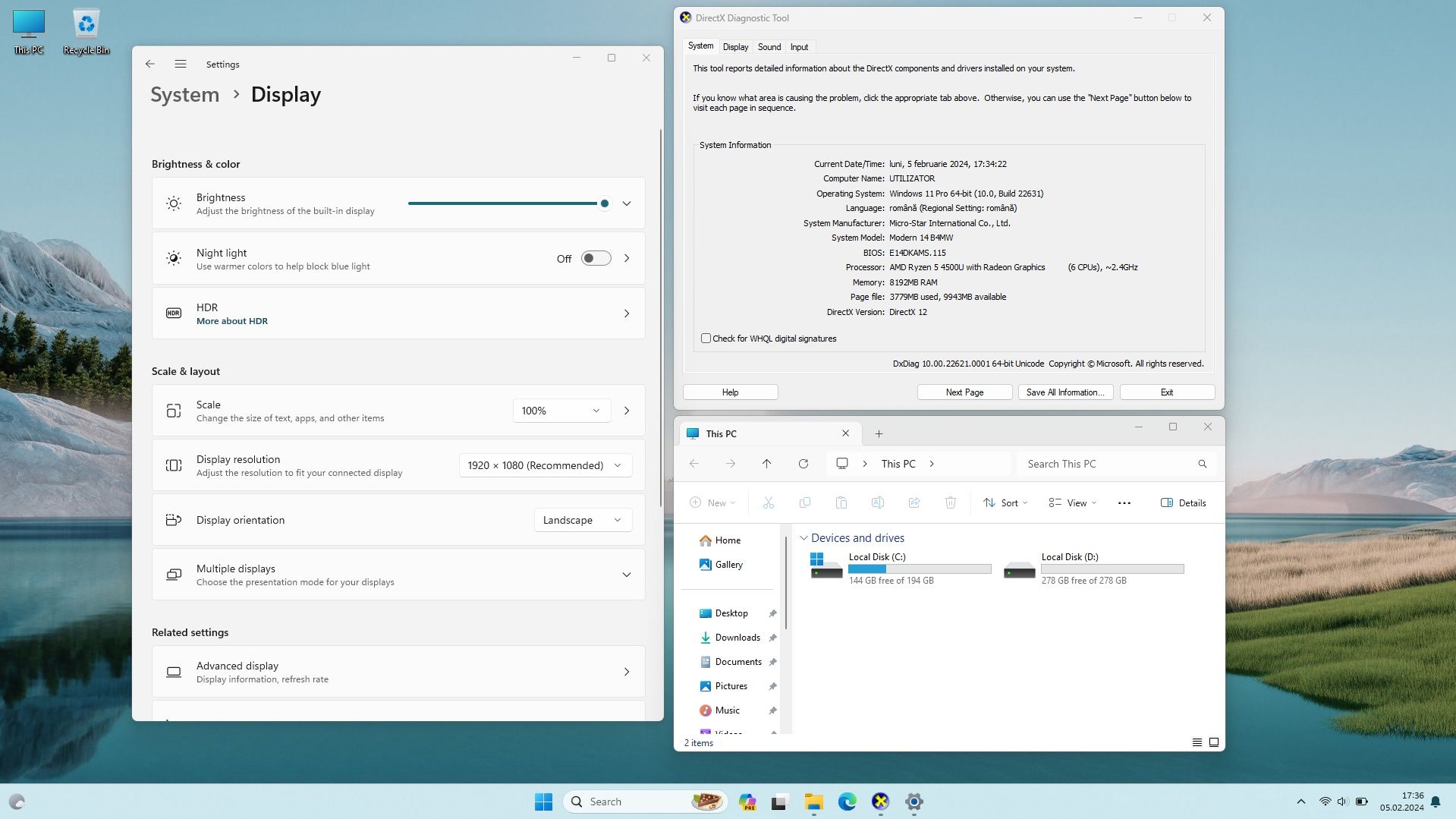Image resolution: width=1456 pixels, height=819 pixels.
Task: Open New item dropdown in File Explorer
Action: pos(712,502)
